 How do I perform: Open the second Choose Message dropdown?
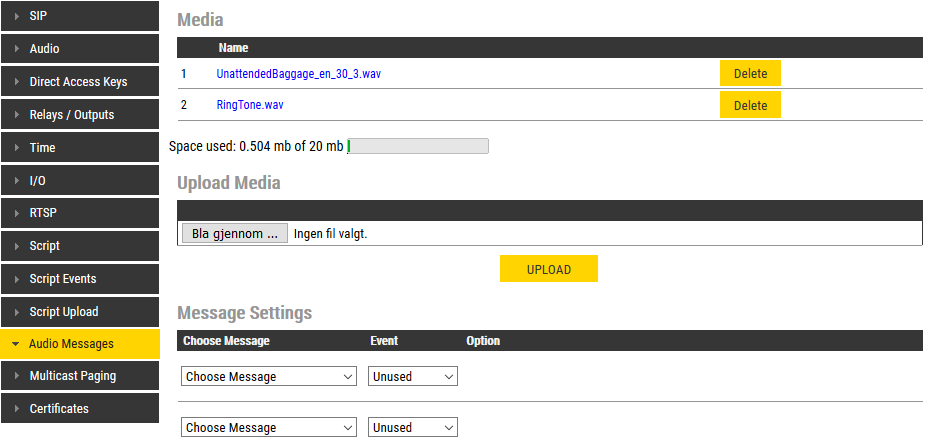[x=269, y=428]
